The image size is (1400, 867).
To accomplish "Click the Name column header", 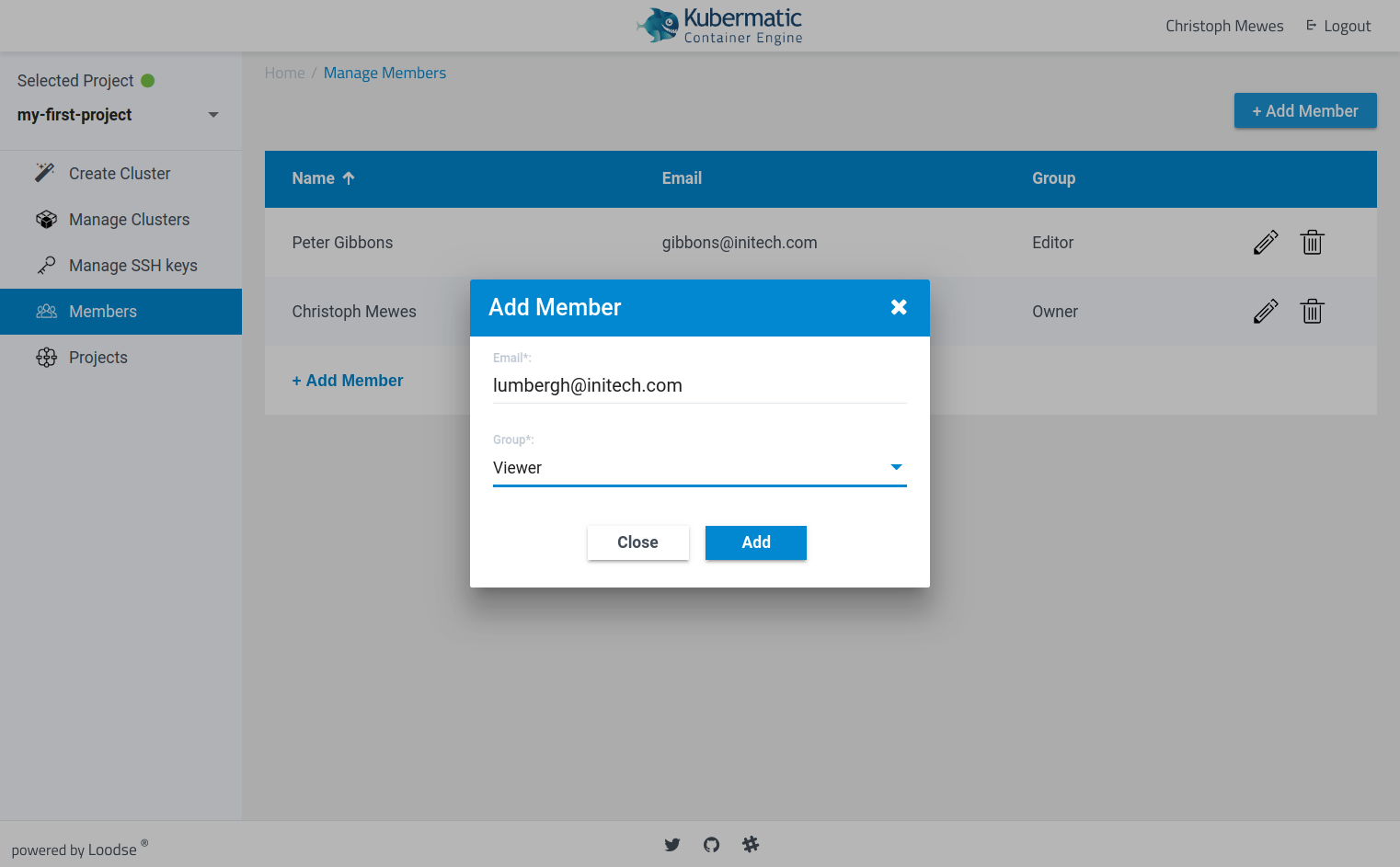I will (313, 178).
